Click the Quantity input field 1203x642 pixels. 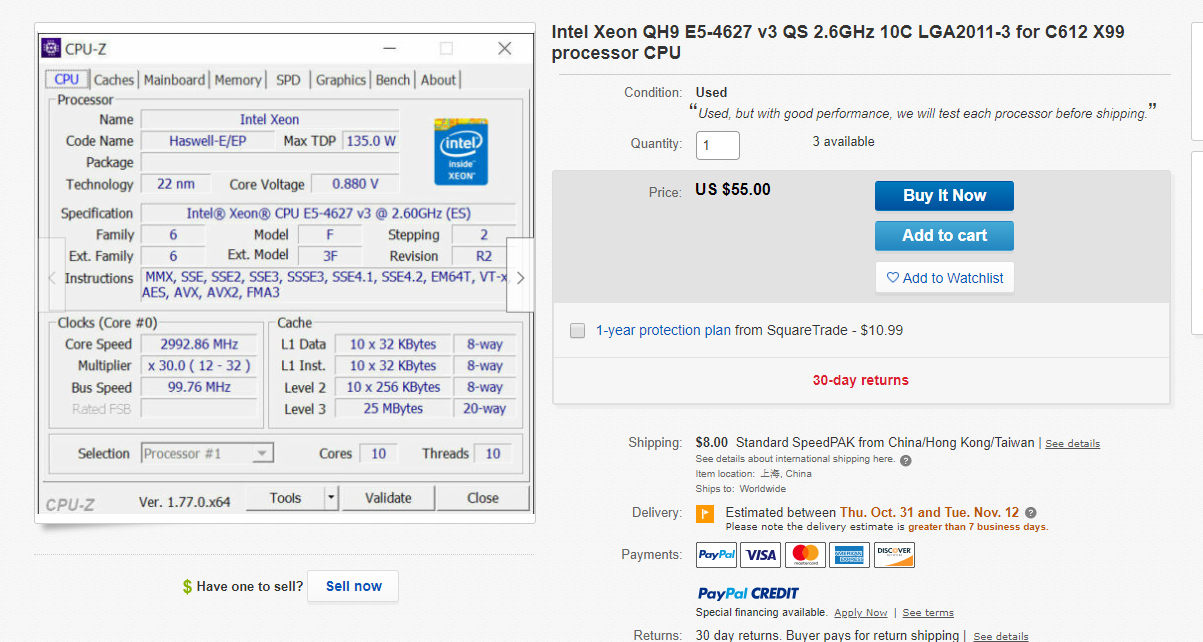pyautogui.click(x=717, y=145)
